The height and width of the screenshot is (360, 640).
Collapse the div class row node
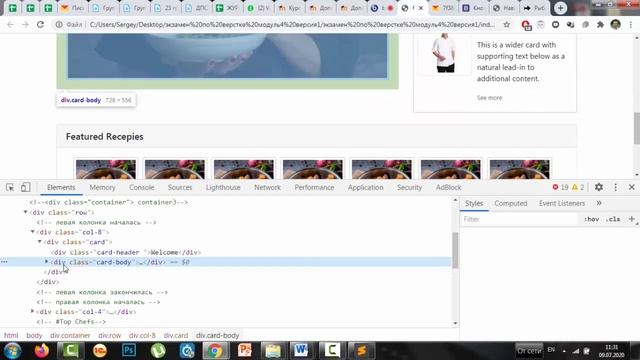pyautogui.click(x=25, y=212)
